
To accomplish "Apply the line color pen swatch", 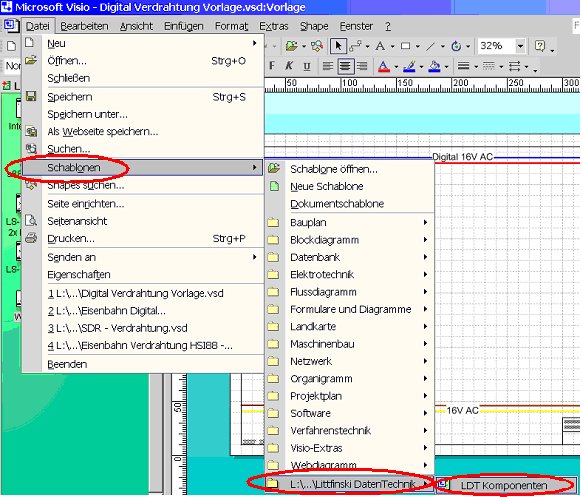I will point(409,66).
